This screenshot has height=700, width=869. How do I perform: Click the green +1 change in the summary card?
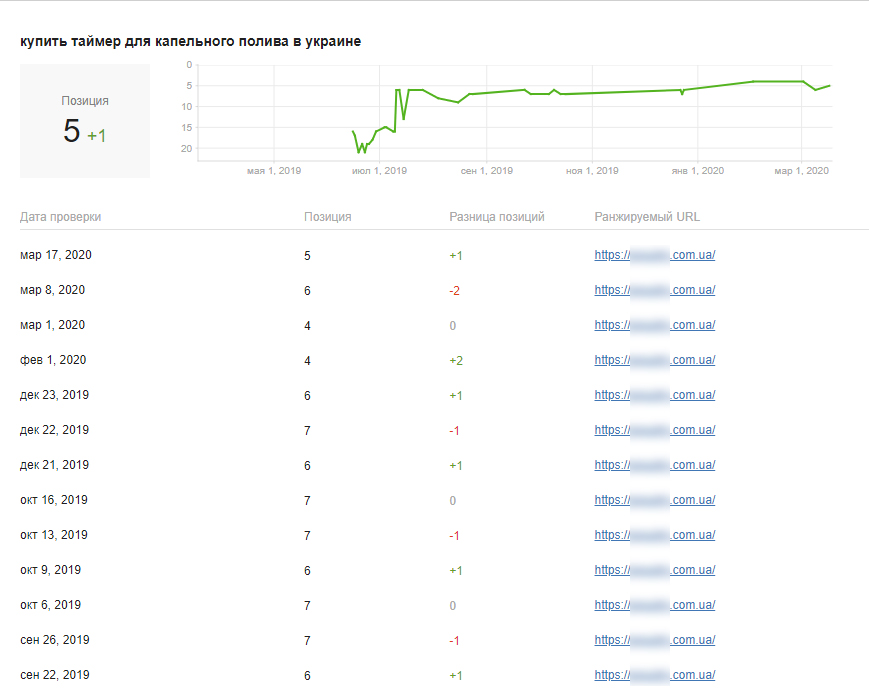point(96,135)
